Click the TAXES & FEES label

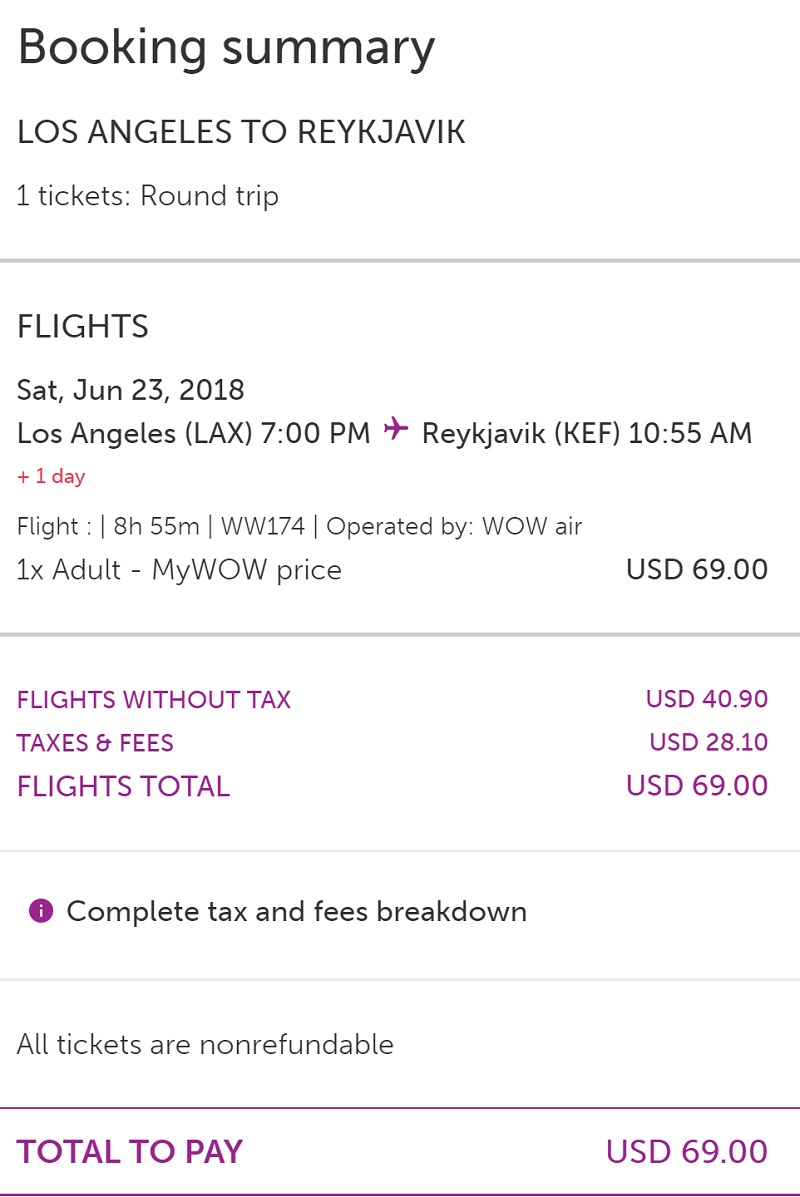coord(95,743)
